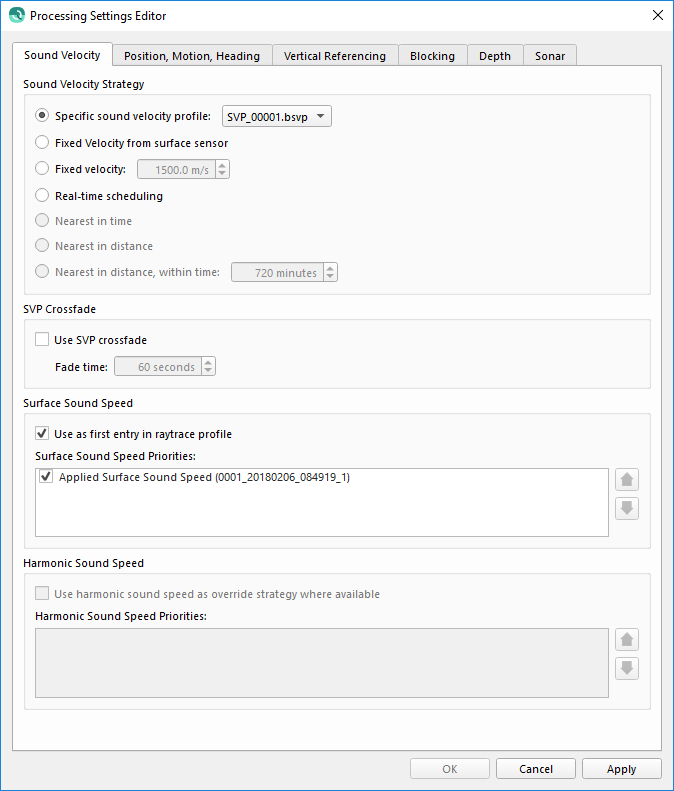
Task: Switch to the Sound Velocity tab
Action: (62, 55)
